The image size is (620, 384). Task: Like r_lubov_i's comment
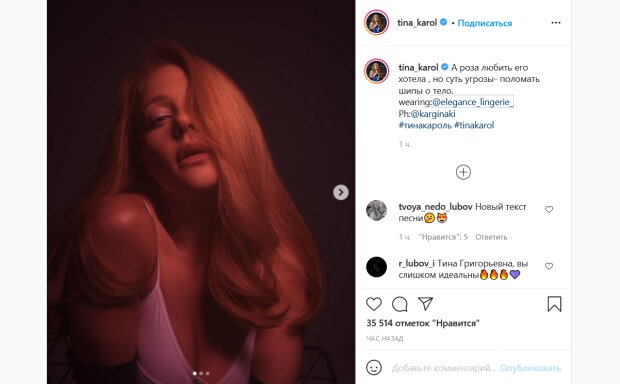click(x=549, y=266)
